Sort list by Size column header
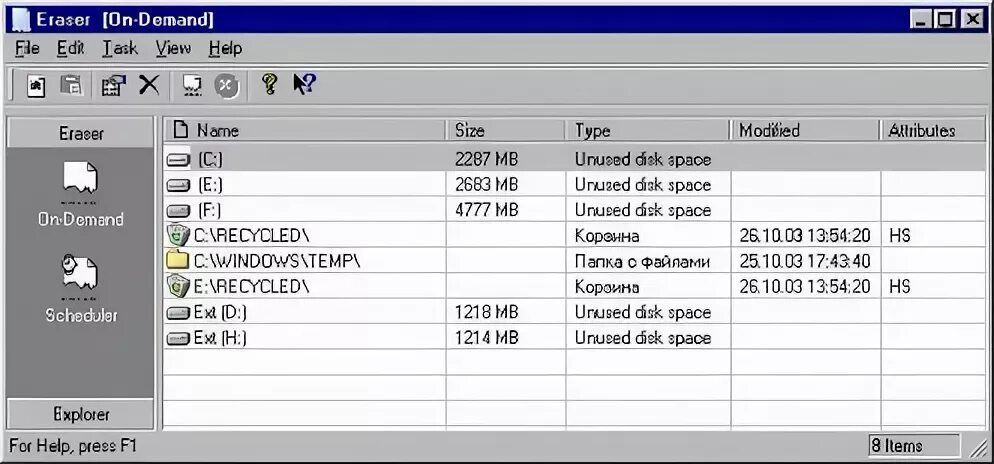 click(505, 131)
